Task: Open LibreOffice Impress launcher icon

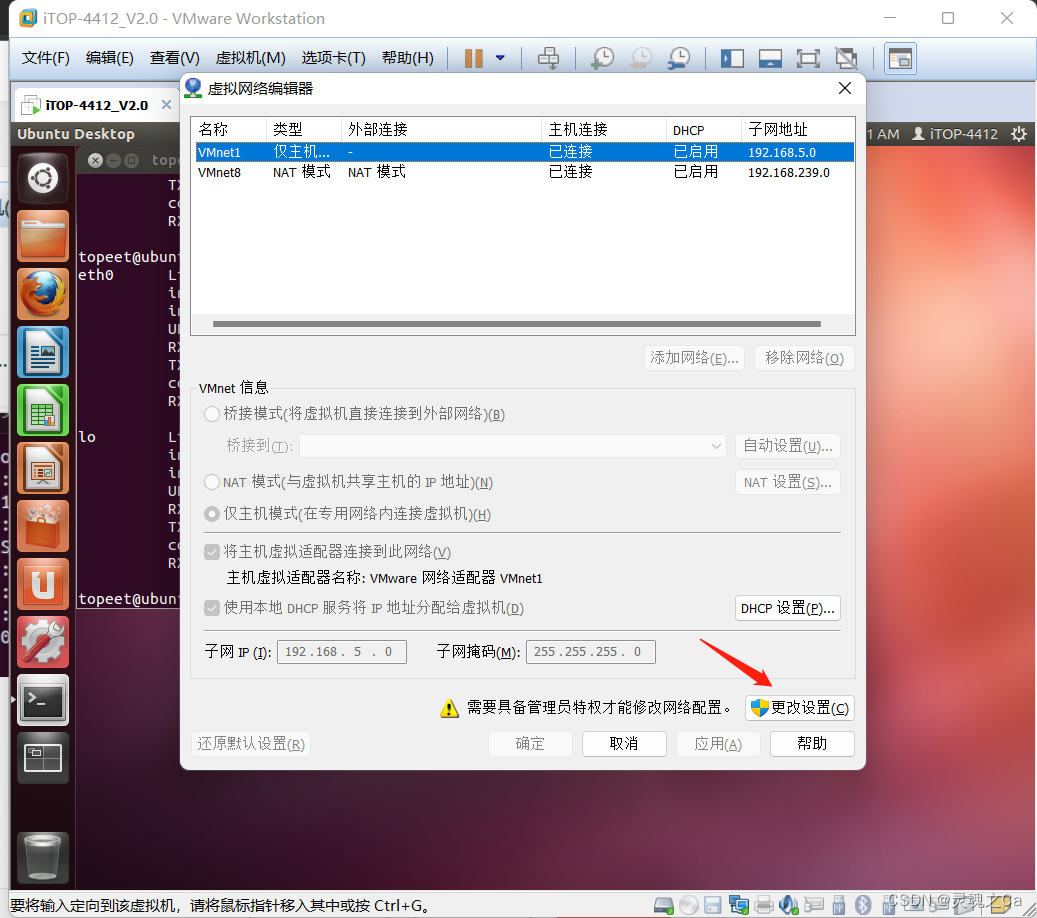Action: coord(43,468)
